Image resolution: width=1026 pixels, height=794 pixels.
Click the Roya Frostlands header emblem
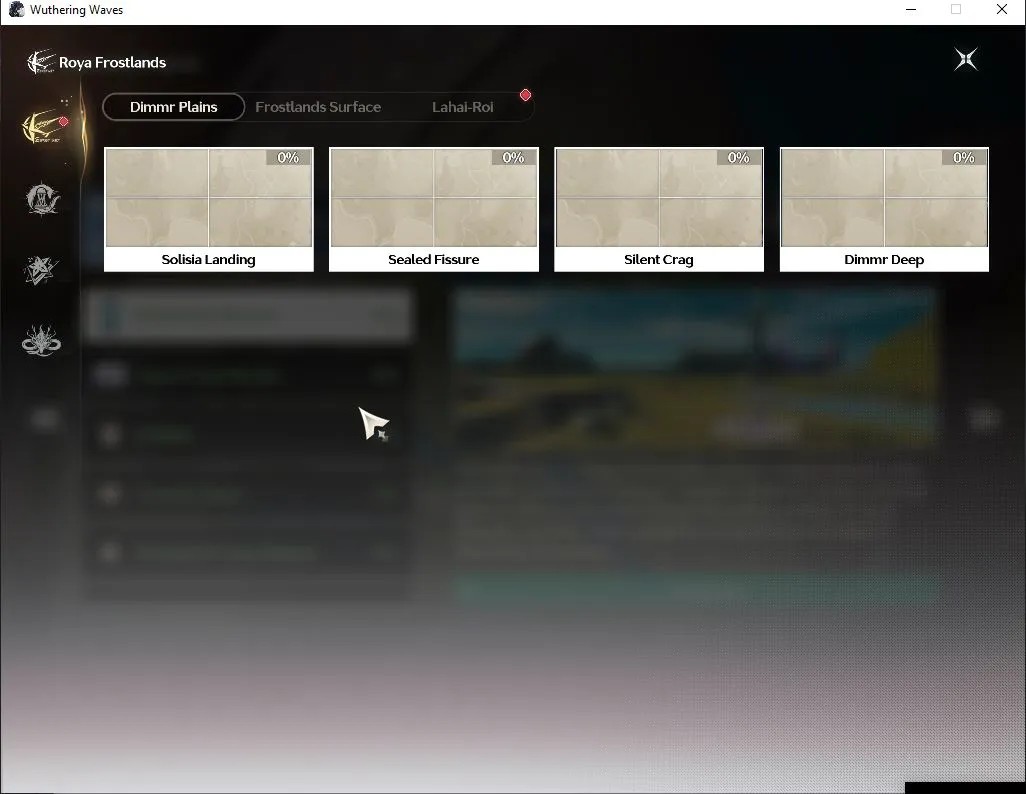(x=40, y=62)
